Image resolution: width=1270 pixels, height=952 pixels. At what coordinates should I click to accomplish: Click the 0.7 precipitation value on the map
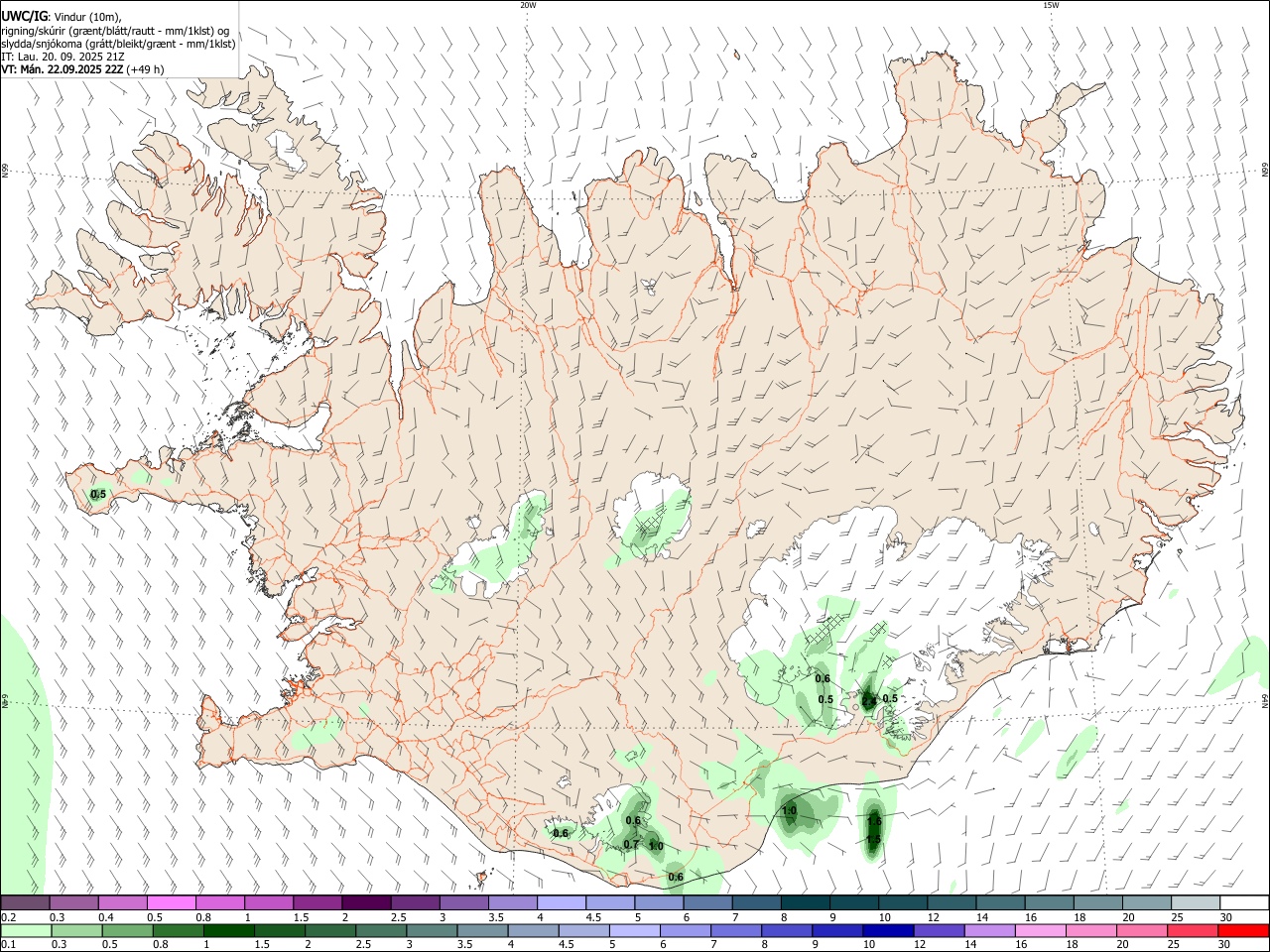(631, 845)
